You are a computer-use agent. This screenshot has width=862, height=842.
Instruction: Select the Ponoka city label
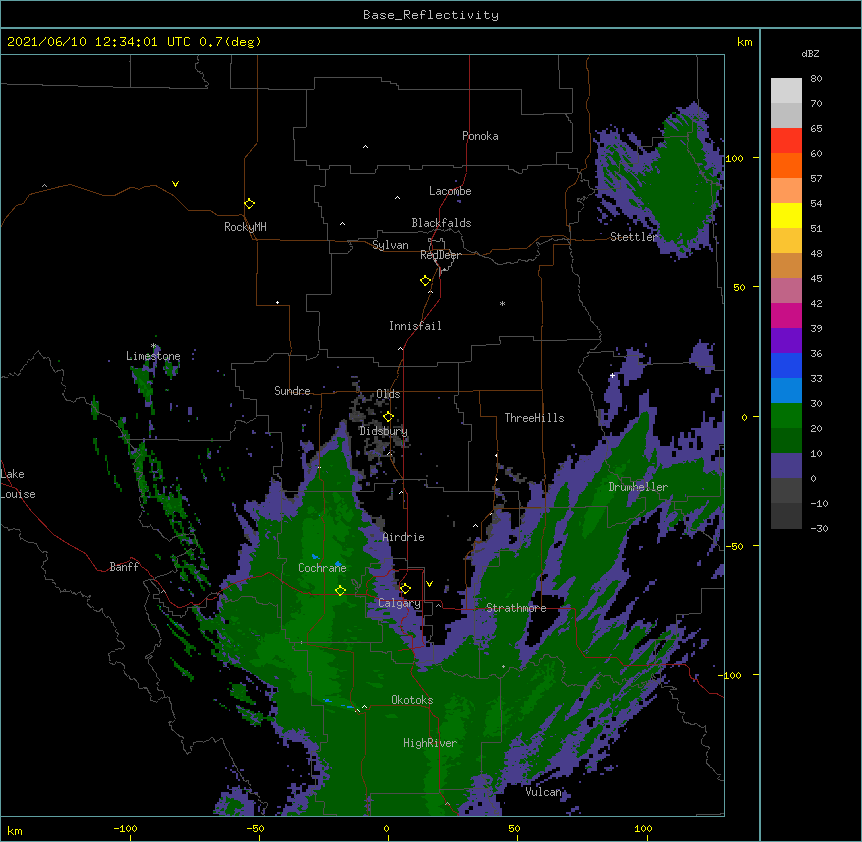tap(480, 136)
